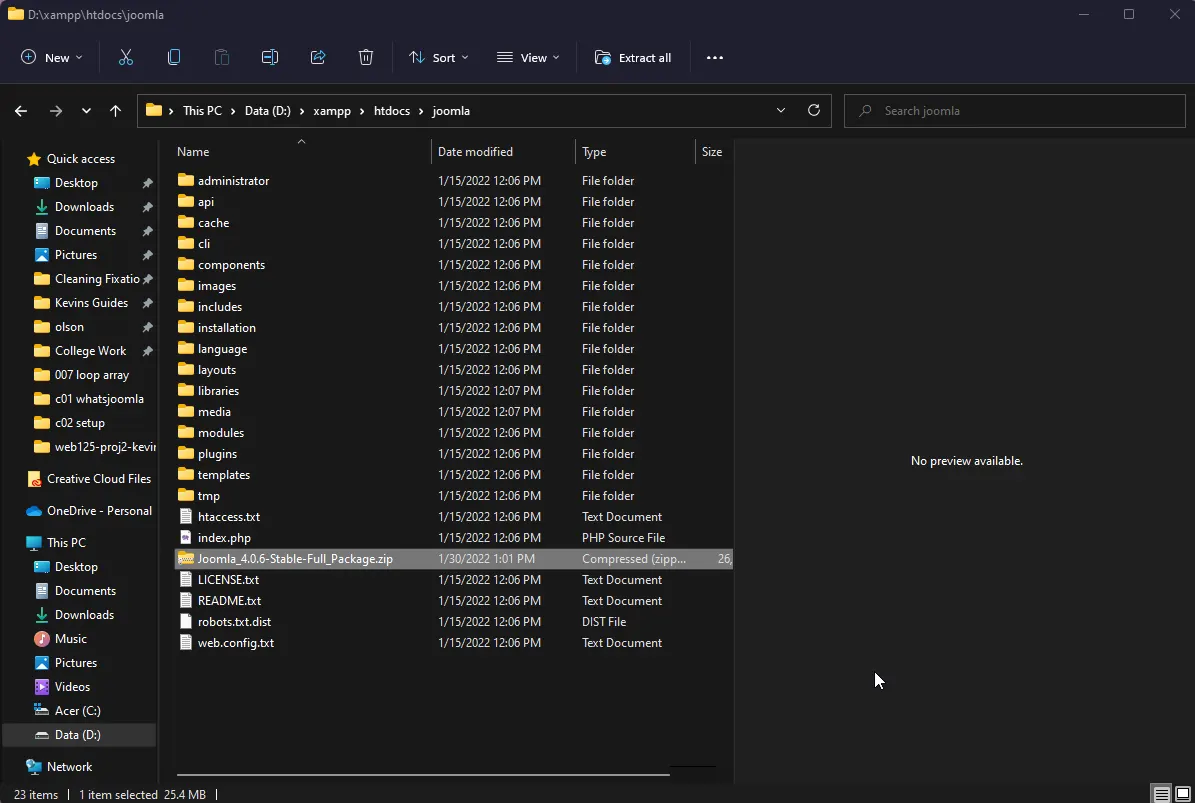Viewport: 1195px width, 803px height.
Task: Click the Copy icon in toolbar
Action: [x=174, y=58]
